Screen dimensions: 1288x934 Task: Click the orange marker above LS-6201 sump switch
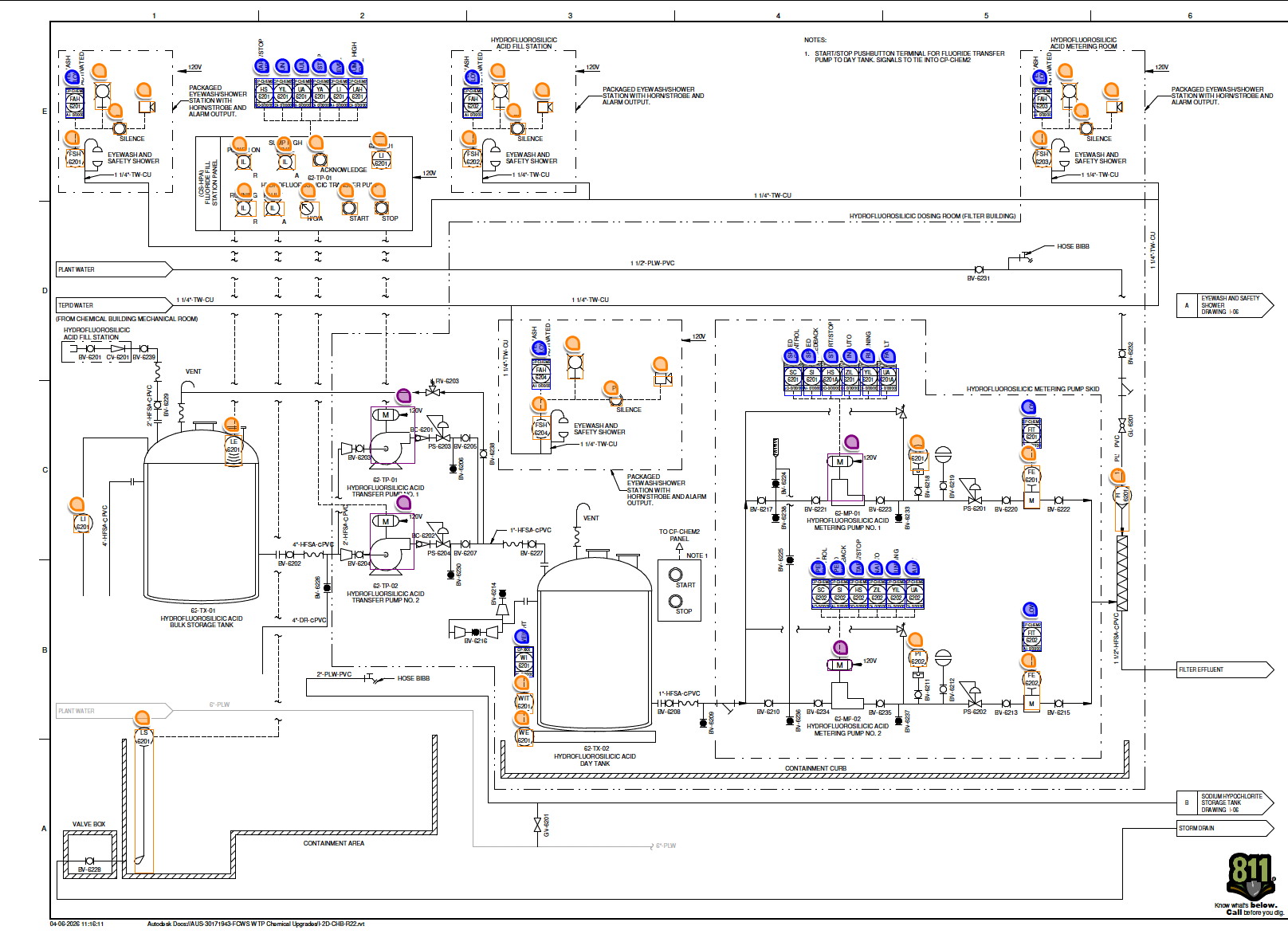[143, 717]
